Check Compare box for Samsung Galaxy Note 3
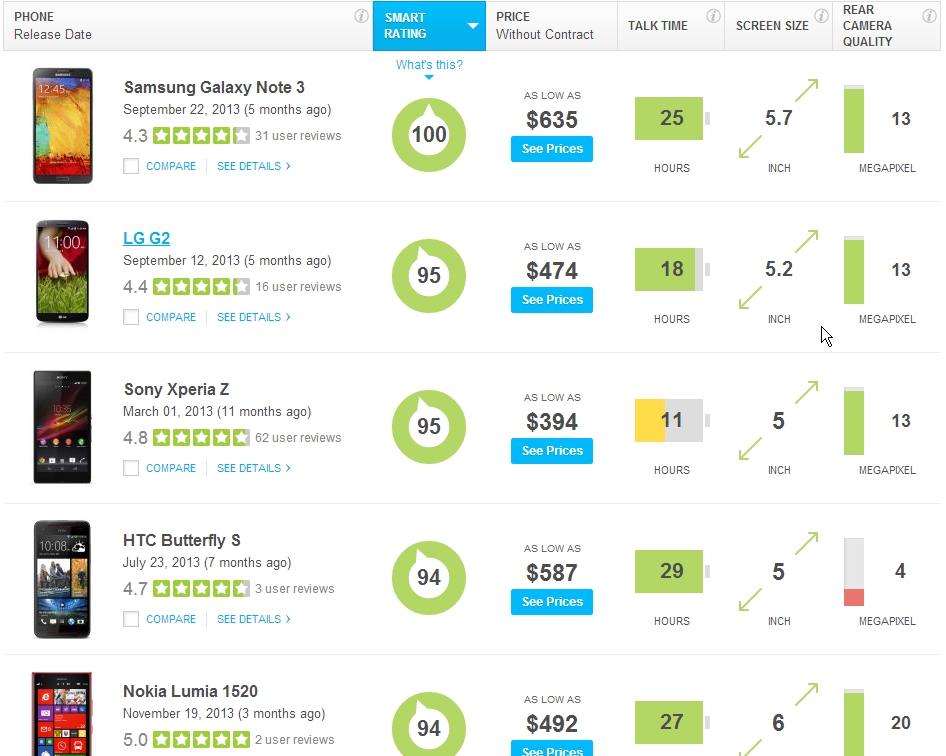946x756 pixels. pos(131,166)
